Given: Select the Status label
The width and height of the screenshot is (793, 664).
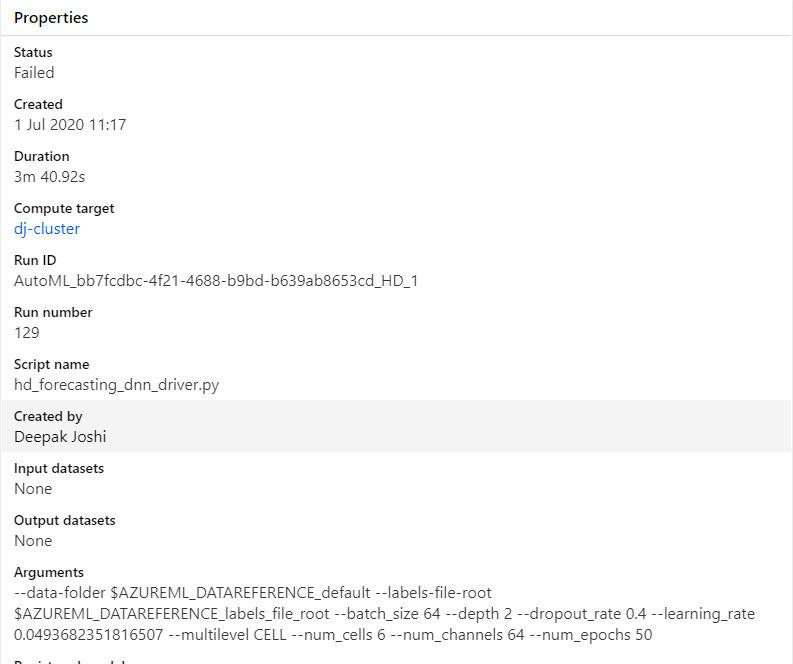Looking at the screenshot, I should [x=33, y=52].
